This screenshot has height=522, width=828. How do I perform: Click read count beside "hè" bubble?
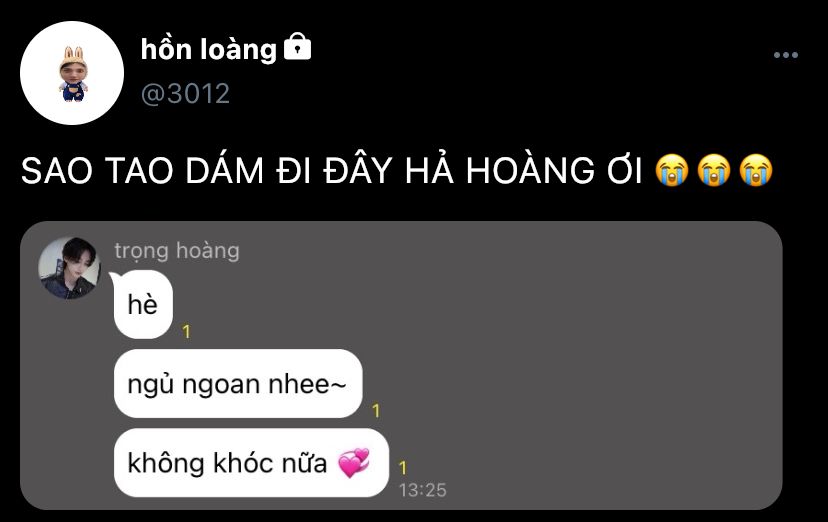click(186, 331)
